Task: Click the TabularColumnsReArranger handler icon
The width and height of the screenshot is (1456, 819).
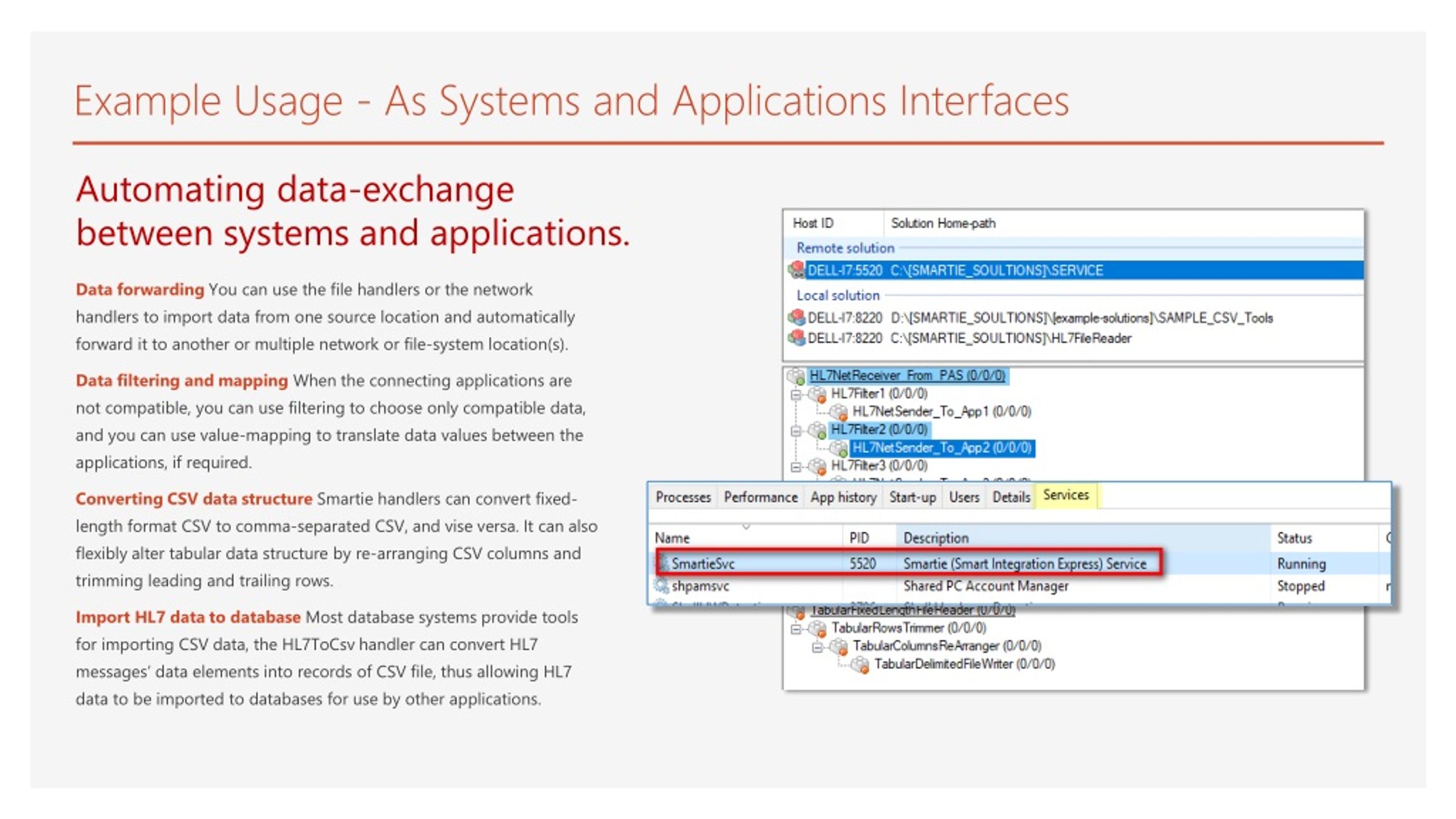Action: (x=838, y=646)
